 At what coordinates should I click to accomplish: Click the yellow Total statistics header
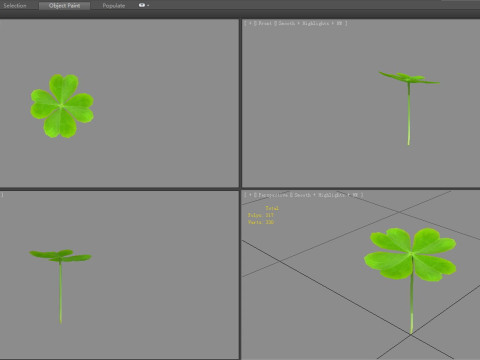click(272, 208)
